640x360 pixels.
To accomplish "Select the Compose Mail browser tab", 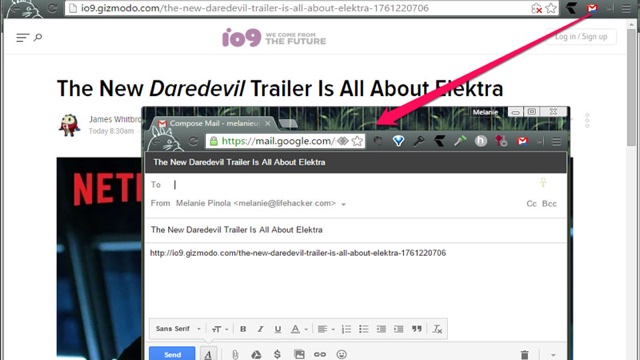I will (x=213, y=123).
